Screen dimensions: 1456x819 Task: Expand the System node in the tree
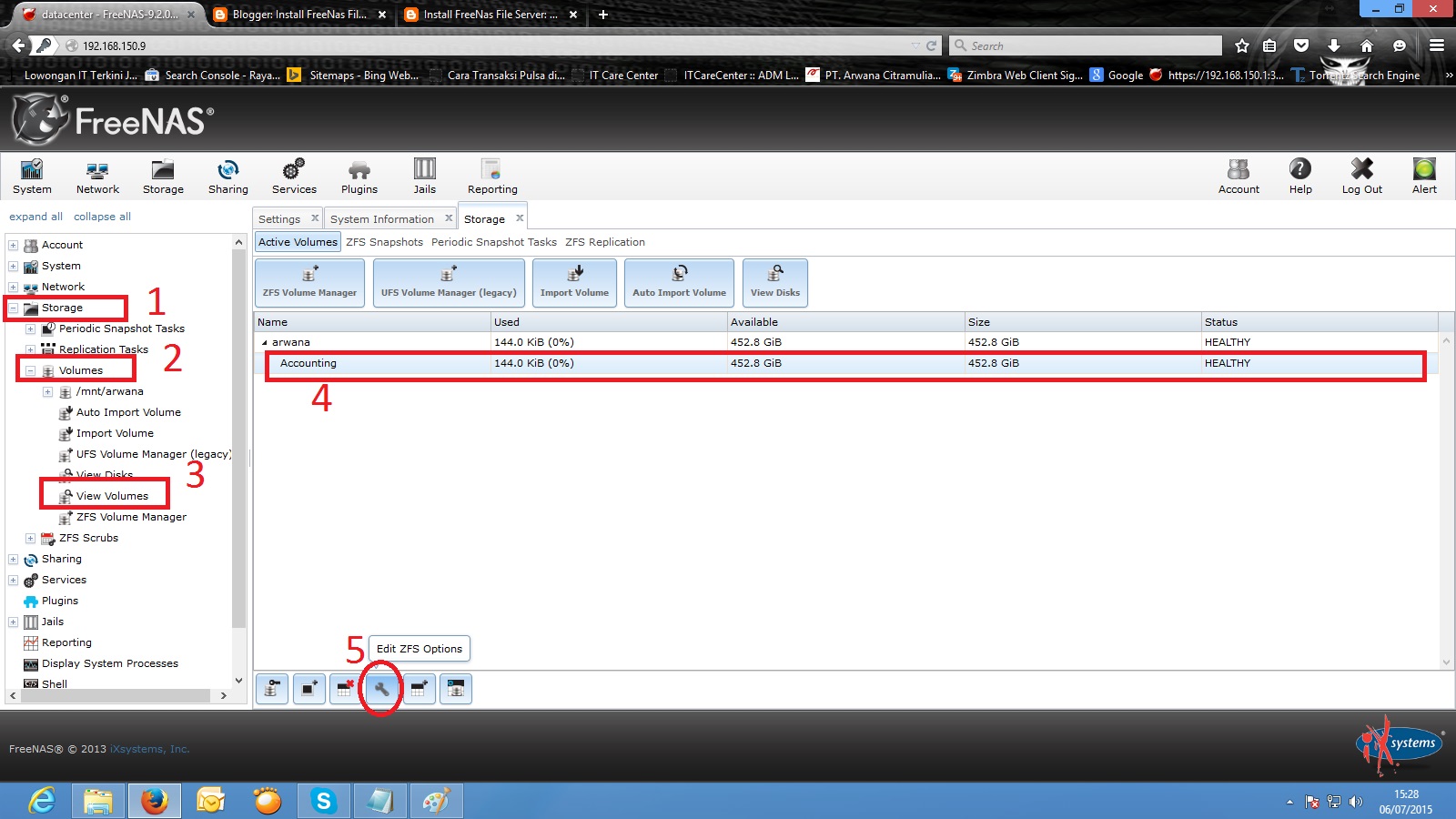[14, 267]
